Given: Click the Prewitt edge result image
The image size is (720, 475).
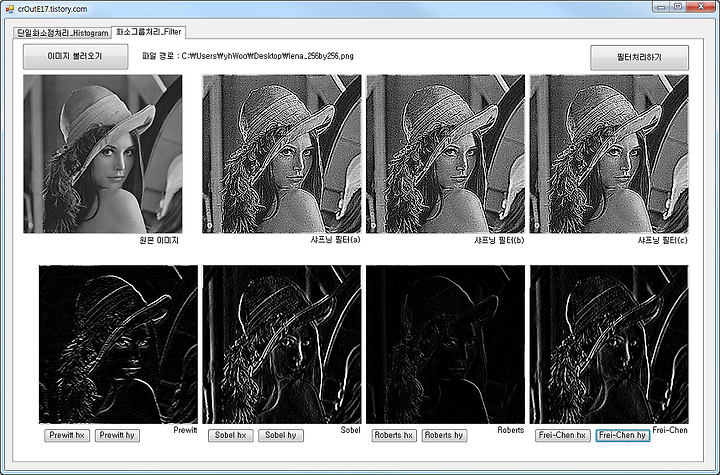Looking at the screenshot, I should pyautogui.click(x=118, y=344).
